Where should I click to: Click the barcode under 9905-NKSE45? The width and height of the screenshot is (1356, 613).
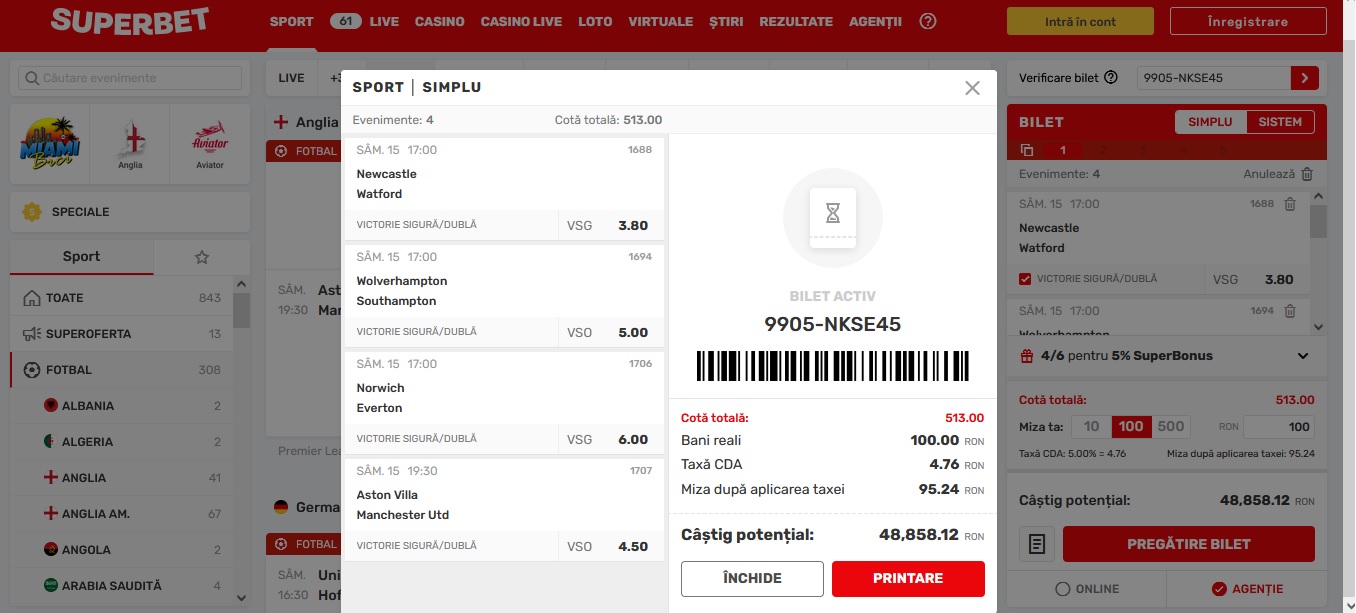pyautogui.click(x=833, y=365)
